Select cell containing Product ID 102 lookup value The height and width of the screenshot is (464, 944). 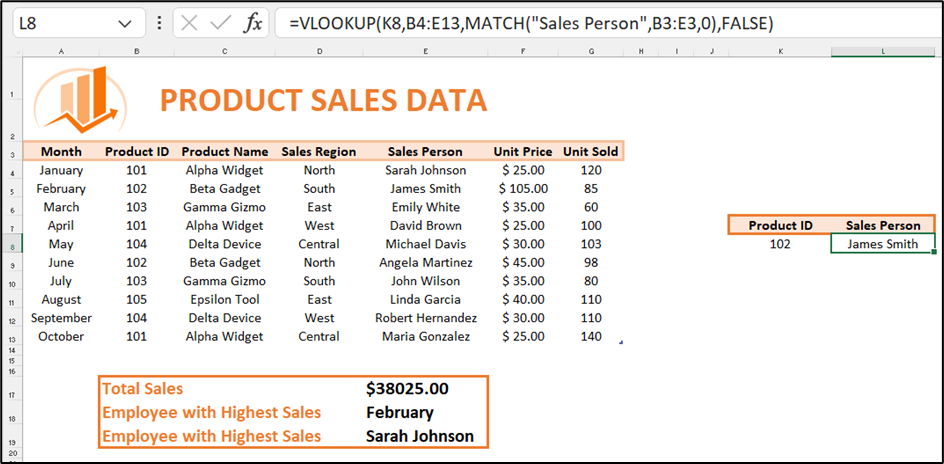click(780, 244)
